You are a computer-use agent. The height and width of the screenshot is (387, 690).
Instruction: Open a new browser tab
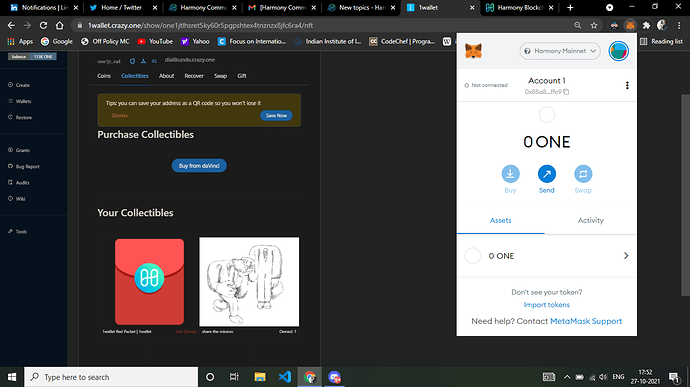point(570,7)
